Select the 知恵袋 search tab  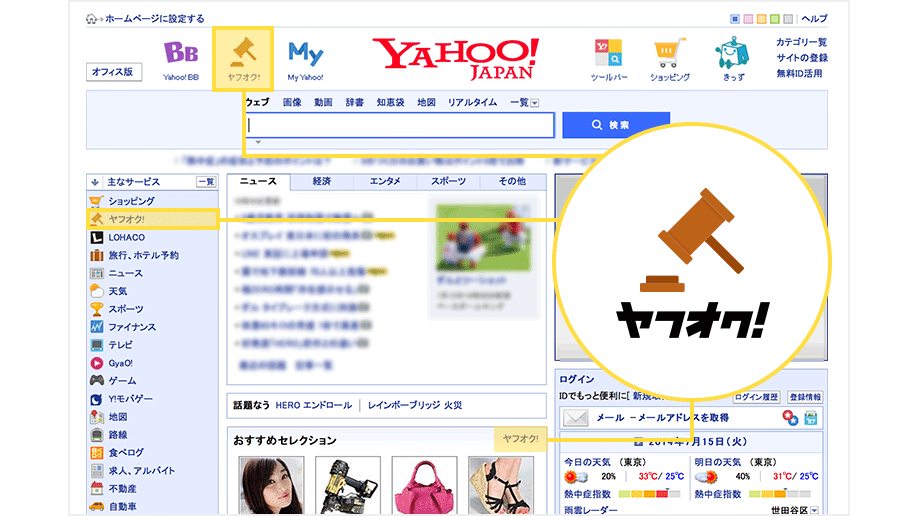coord(390,102)
